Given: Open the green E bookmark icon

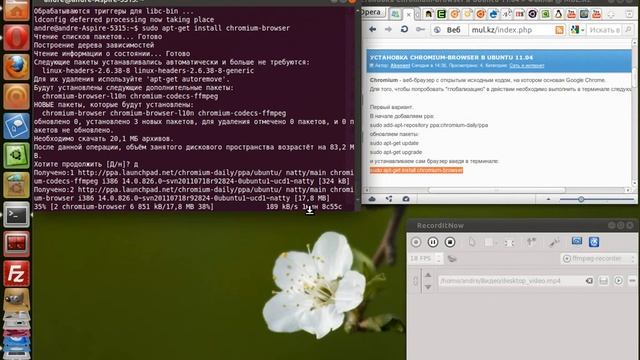Looking at the screenshot, I should [x=441, y=14].
